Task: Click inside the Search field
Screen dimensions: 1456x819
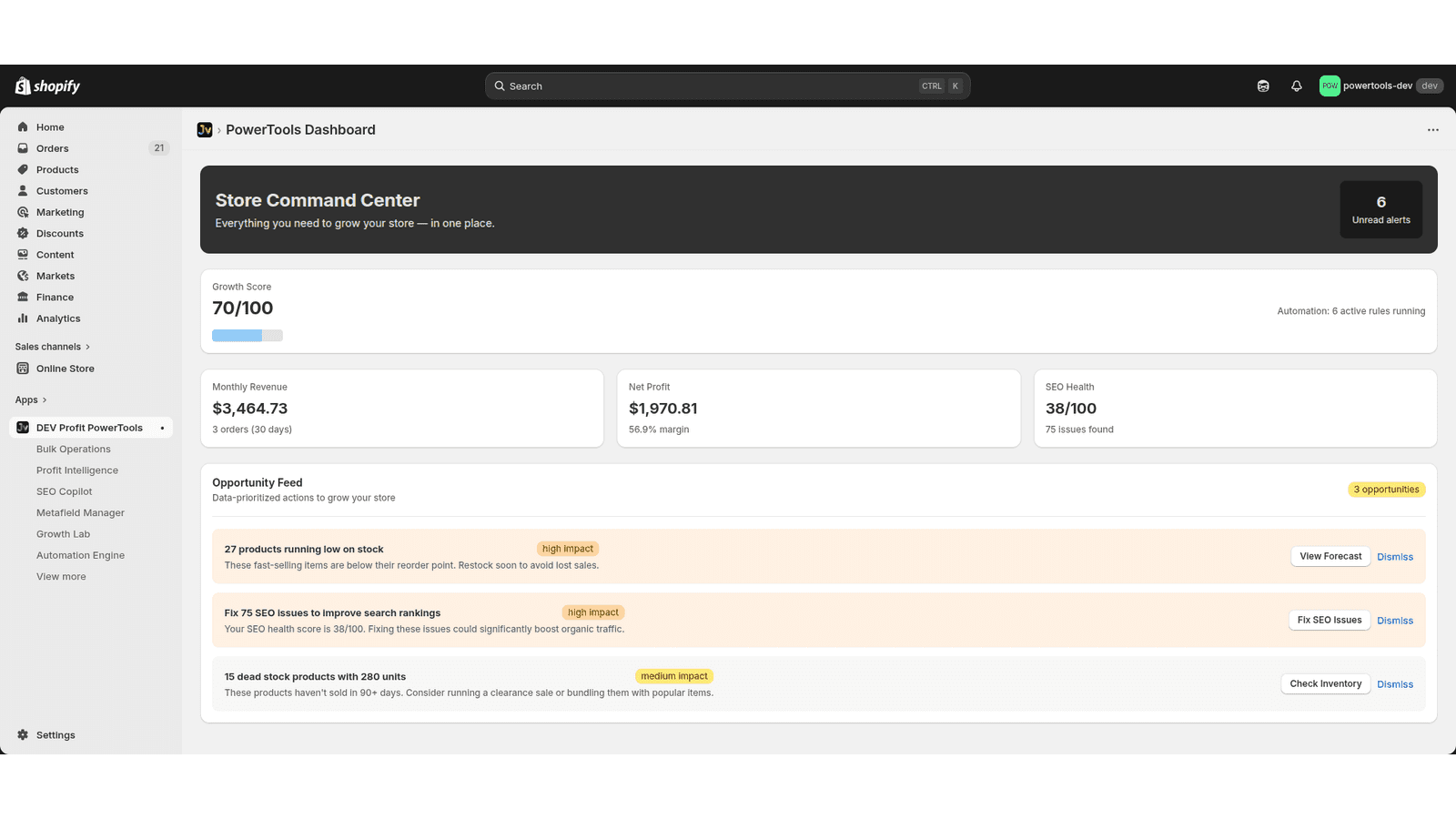Action: click(x=727, y=86)
